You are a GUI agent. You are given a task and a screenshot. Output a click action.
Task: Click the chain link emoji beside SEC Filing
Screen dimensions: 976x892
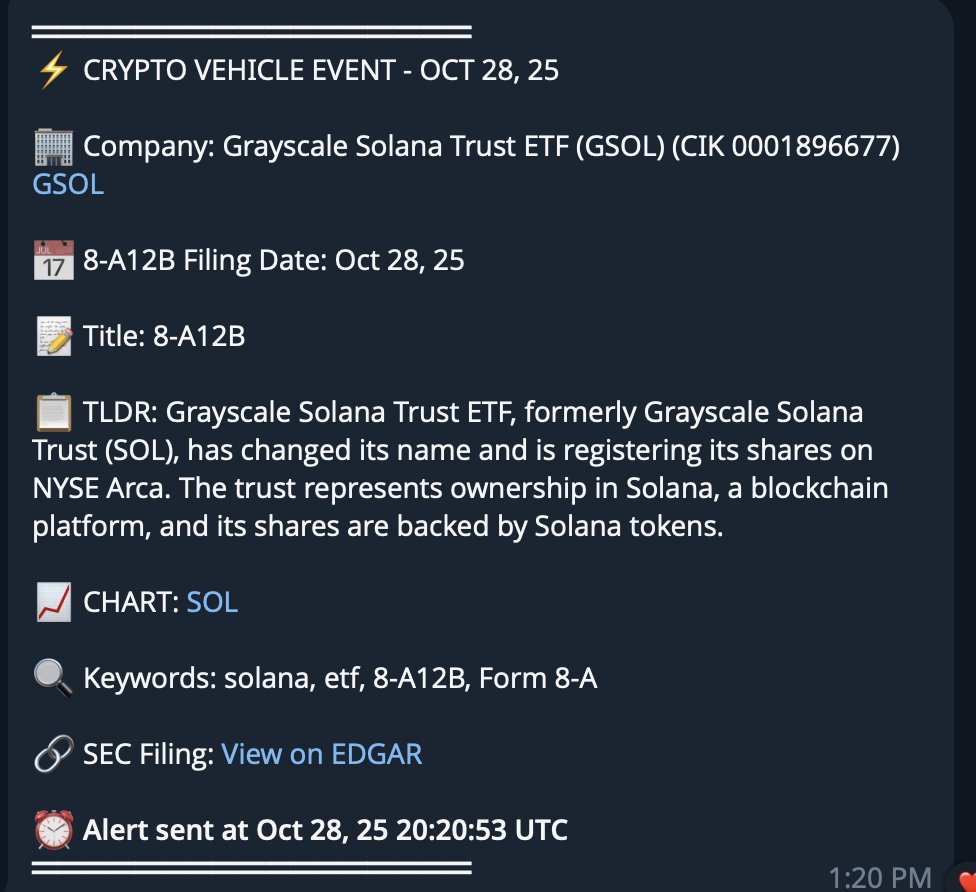[52, 754]
